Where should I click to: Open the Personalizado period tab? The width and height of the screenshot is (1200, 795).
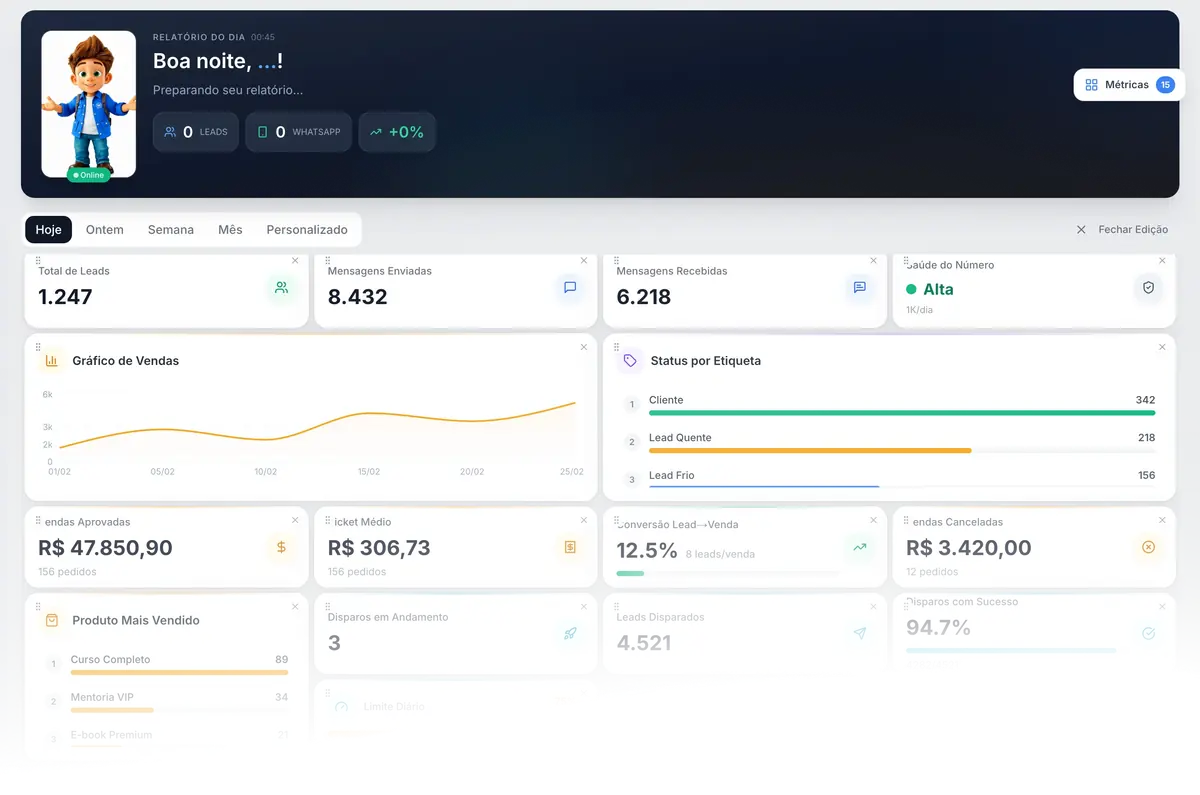307,229
